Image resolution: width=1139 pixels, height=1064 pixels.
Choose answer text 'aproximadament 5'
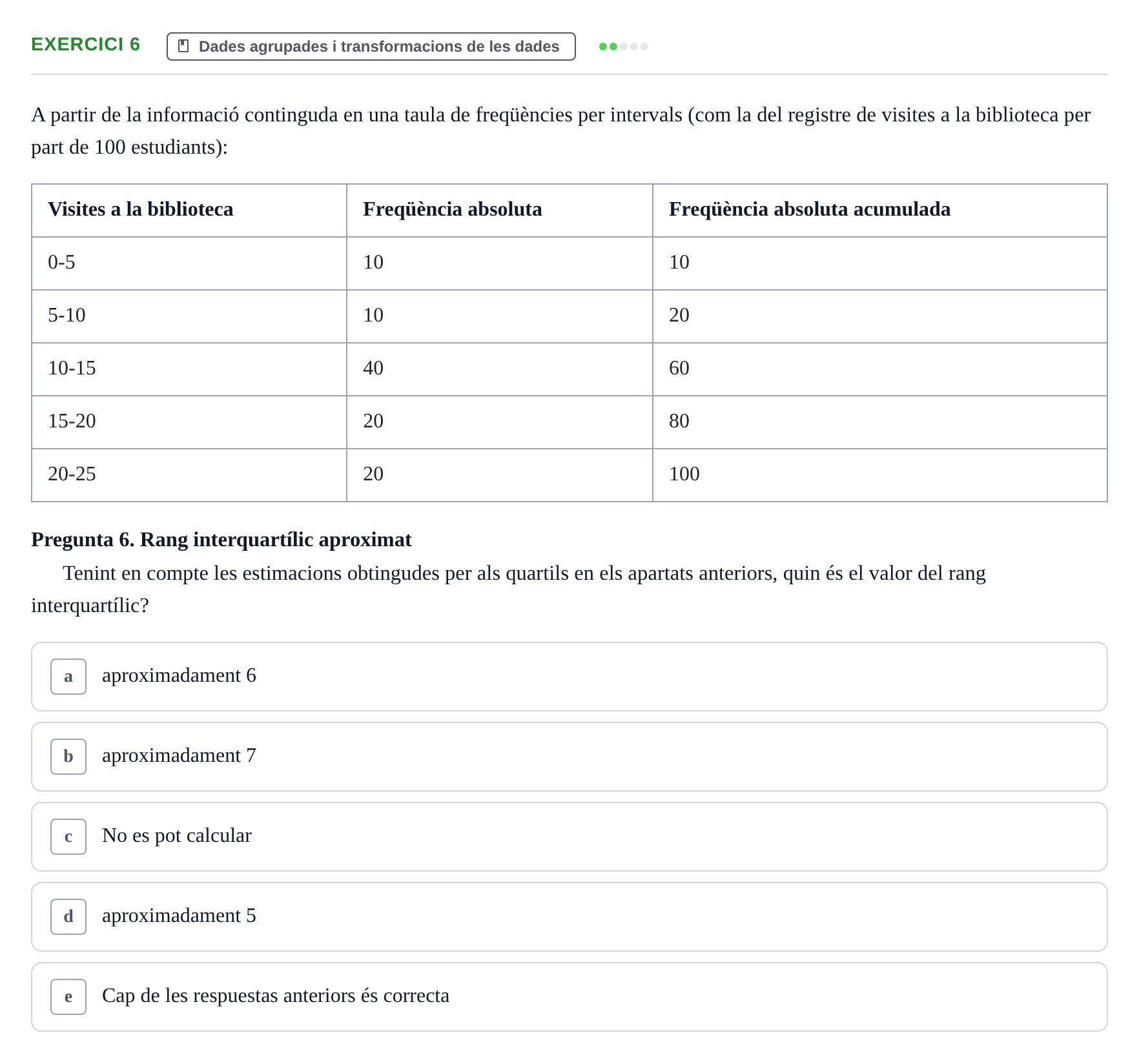pyautogui.click(x=179, y=916)
